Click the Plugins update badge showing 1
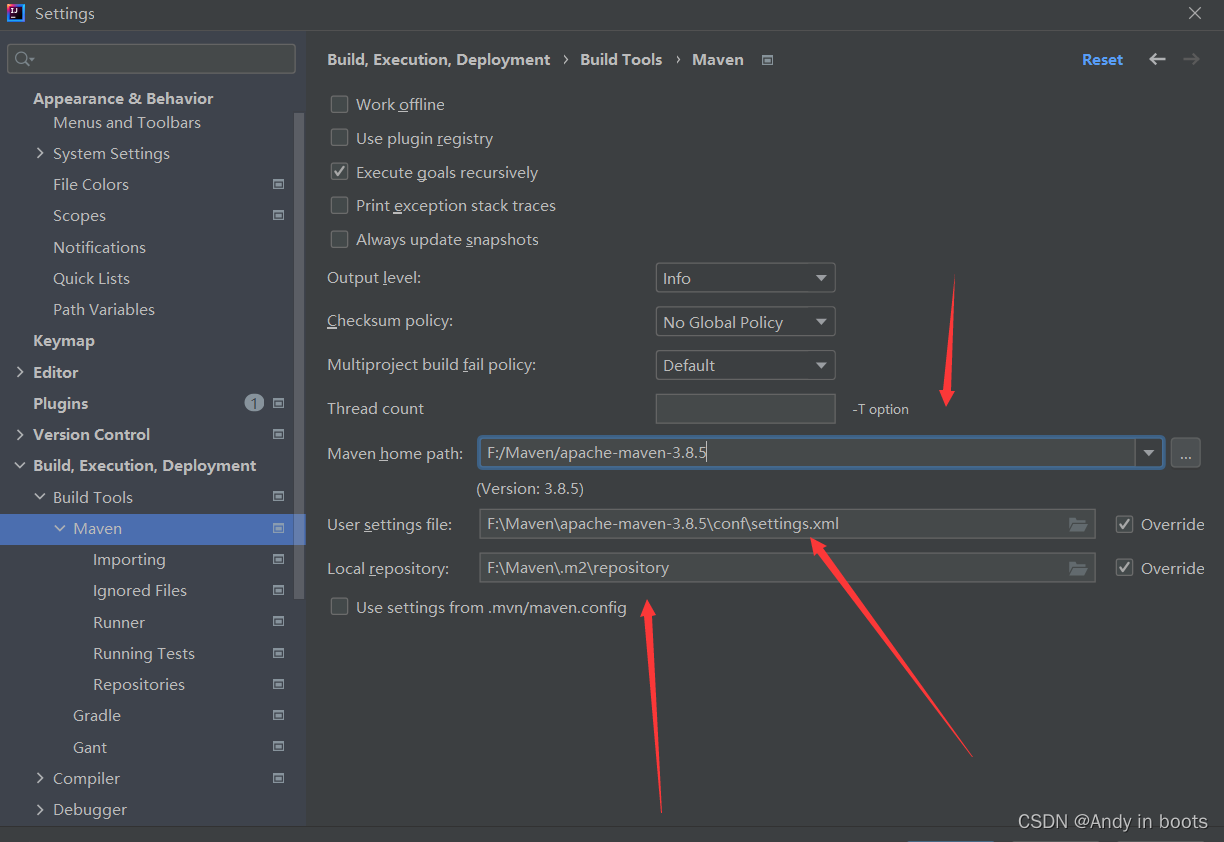The height and width of the screenshot is (842, 1224). click(254, 403)
